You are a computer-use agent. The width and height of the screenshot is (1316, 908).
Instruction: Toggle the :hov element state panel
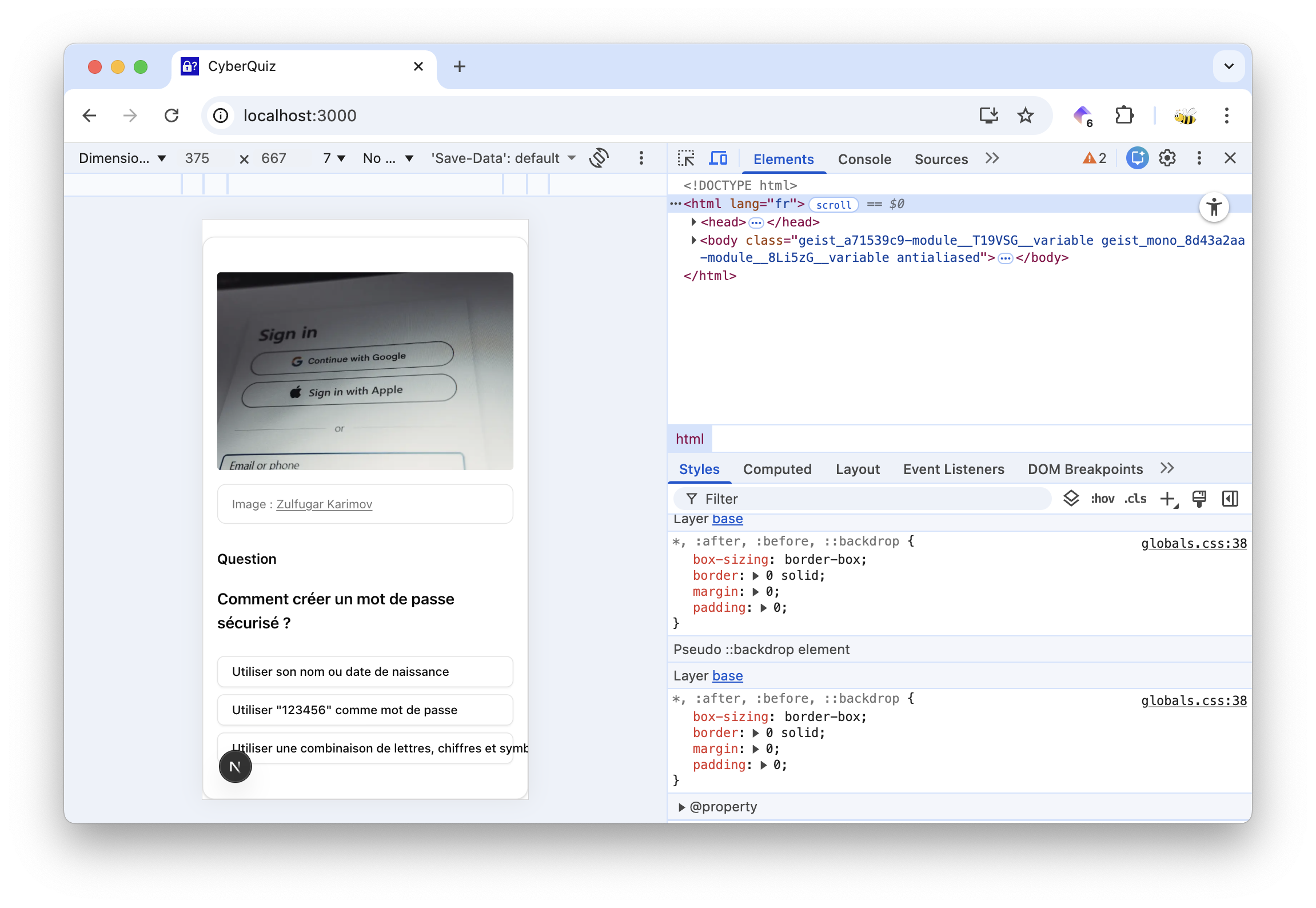point(1102,499)
